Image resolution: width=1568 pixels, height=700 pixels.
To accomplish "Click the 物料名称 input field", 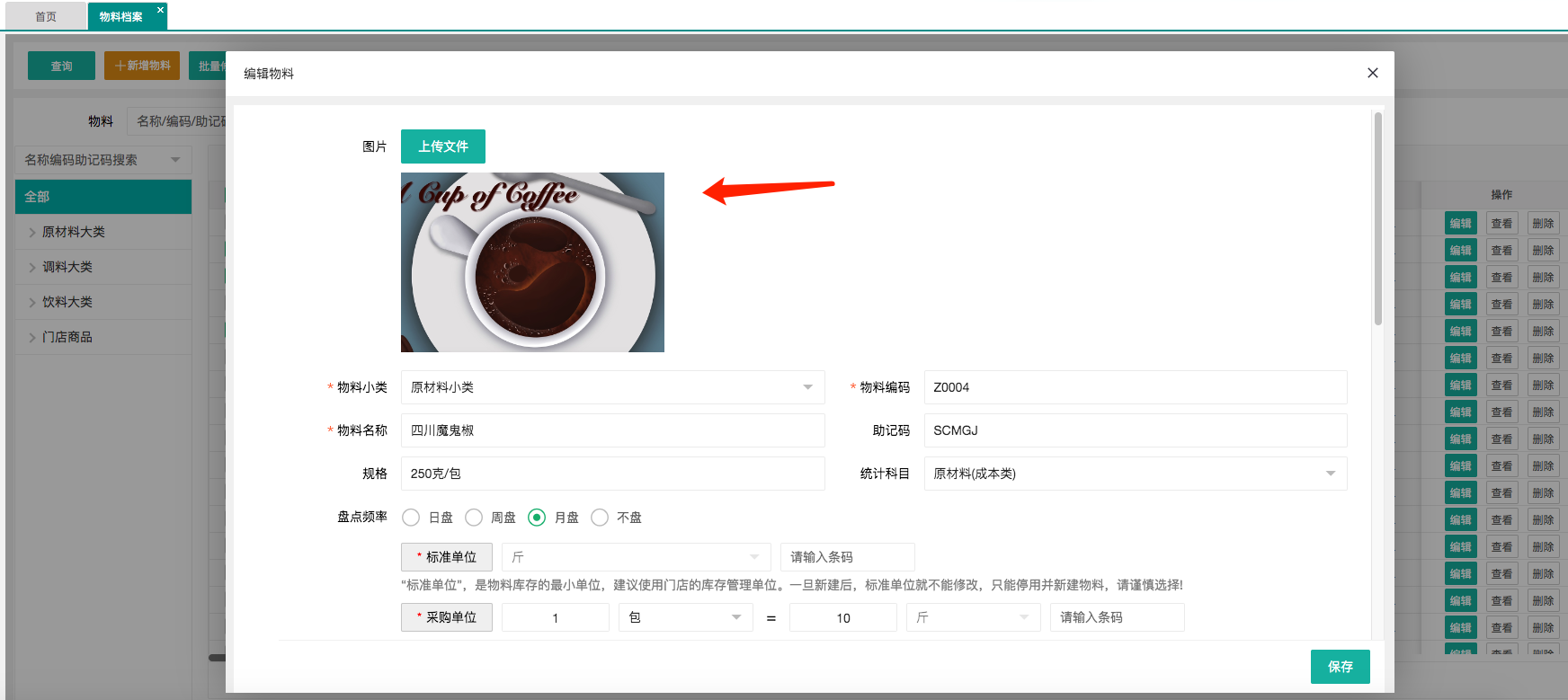I will 612,430.
